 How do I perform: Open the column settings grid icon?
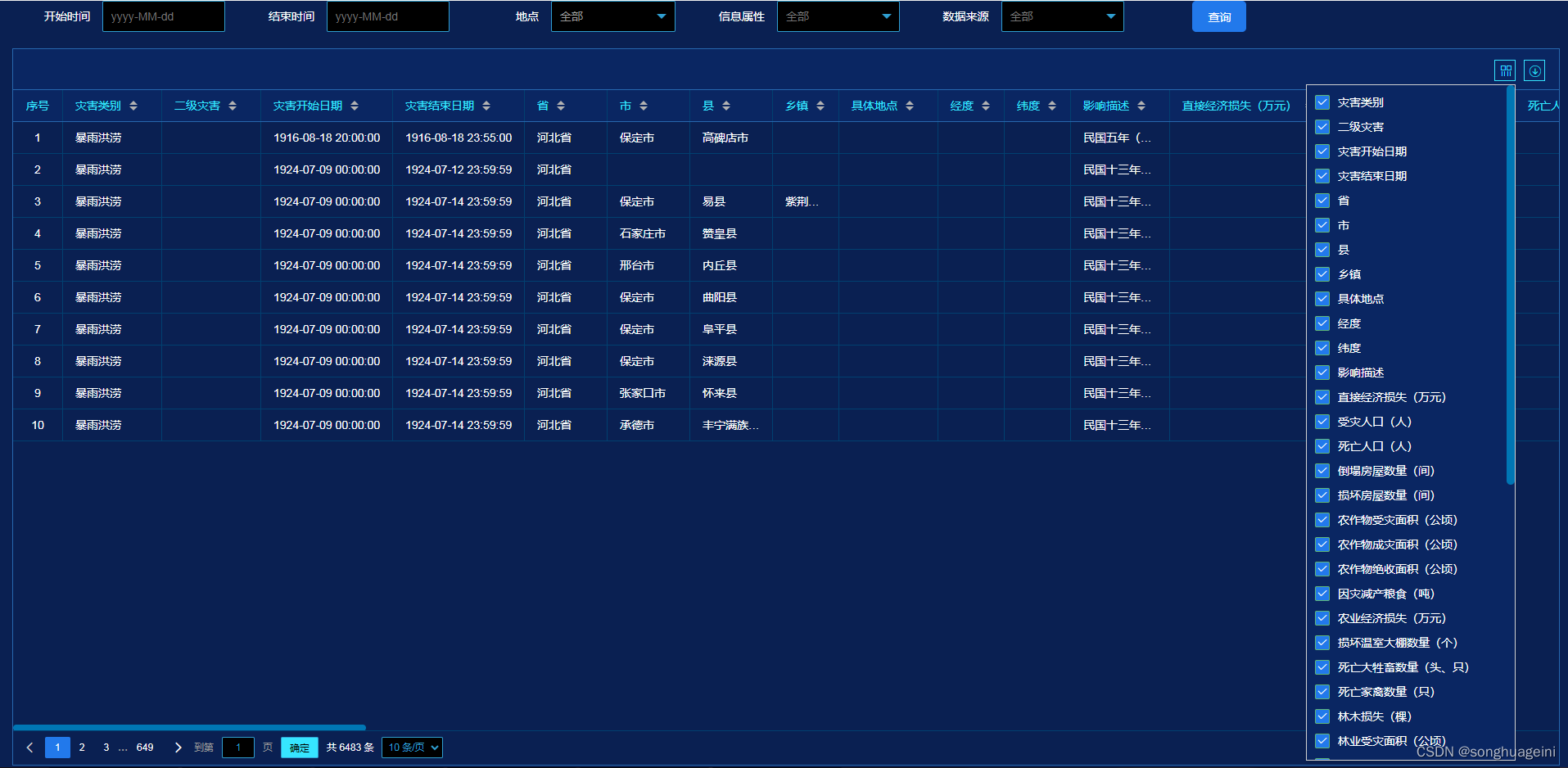(x=1505, y=70)
